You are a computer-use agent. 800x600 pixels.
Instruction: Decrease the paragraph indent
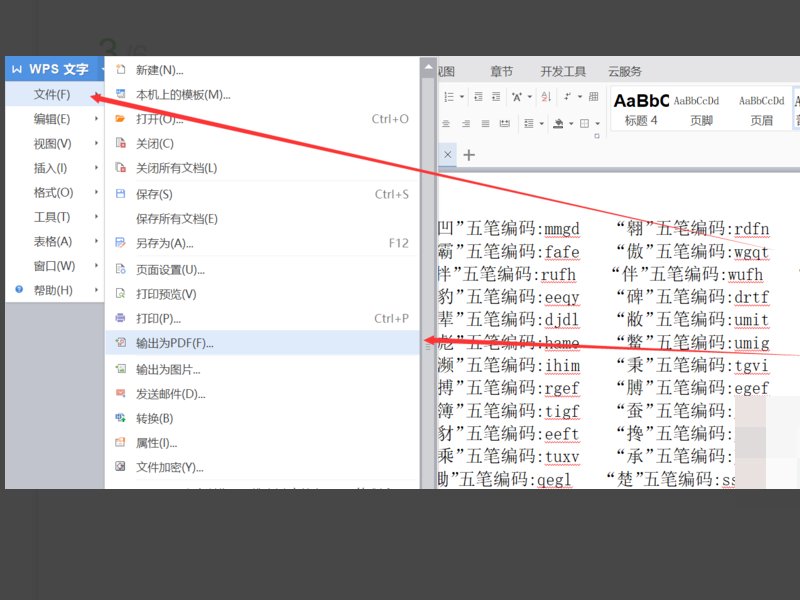[479, 97]
